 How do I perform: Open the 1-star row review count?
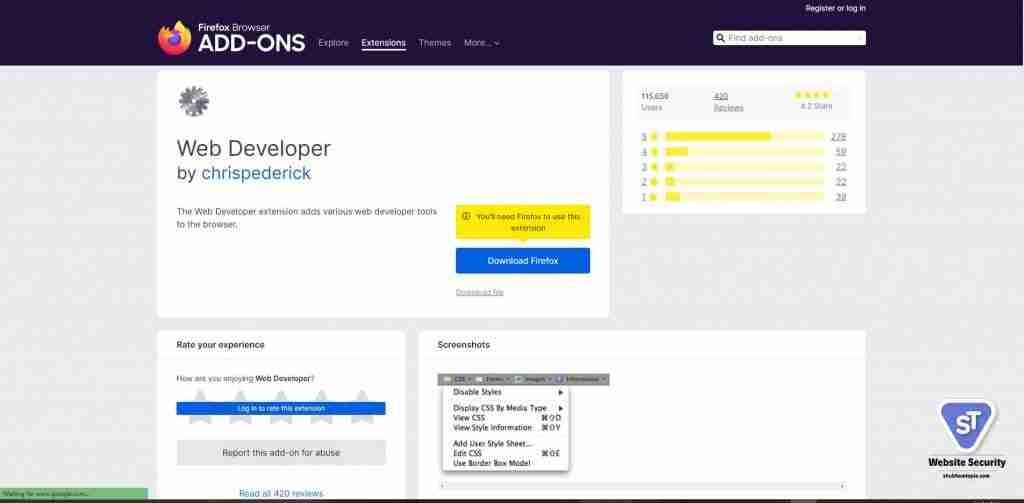841,197
